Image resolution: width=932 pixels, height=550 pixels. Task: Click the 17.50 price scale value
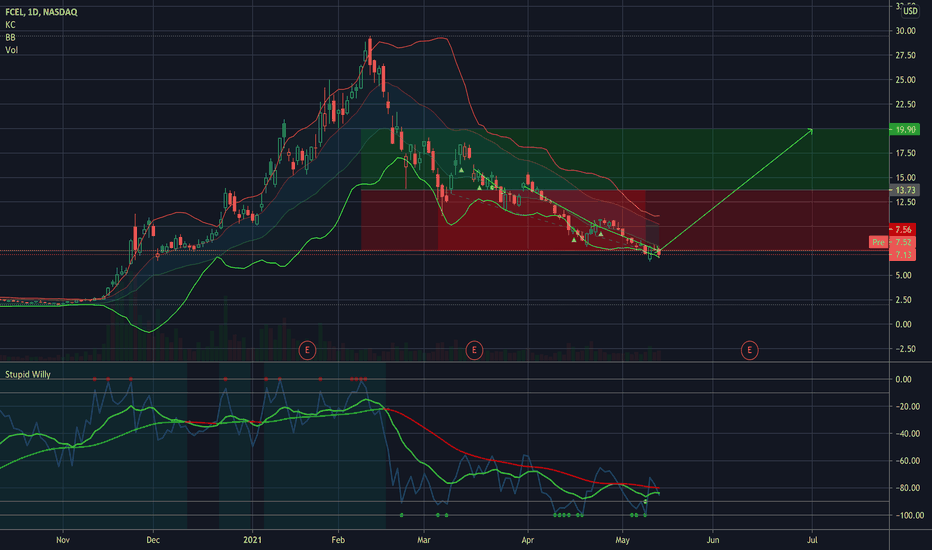(x=905, y=153)
